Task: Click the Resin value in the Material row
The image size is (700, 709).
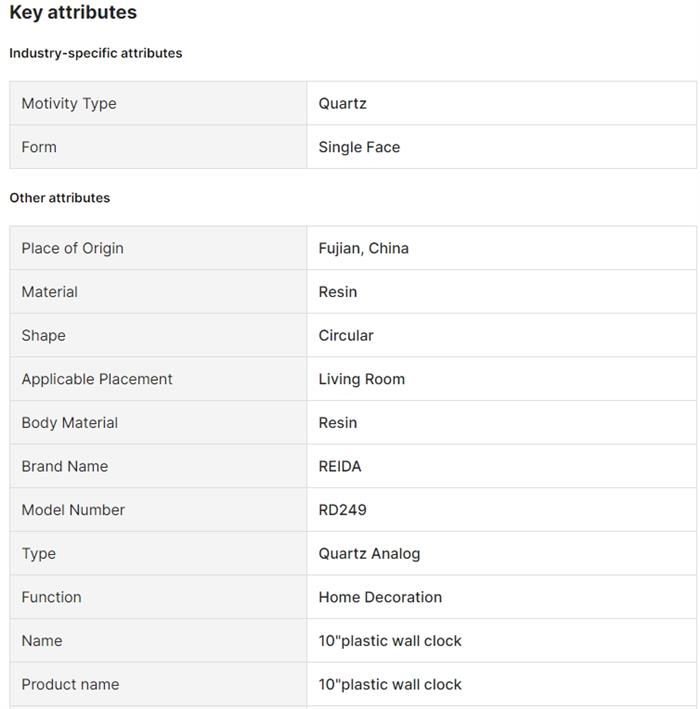Action: pos(338,292)
